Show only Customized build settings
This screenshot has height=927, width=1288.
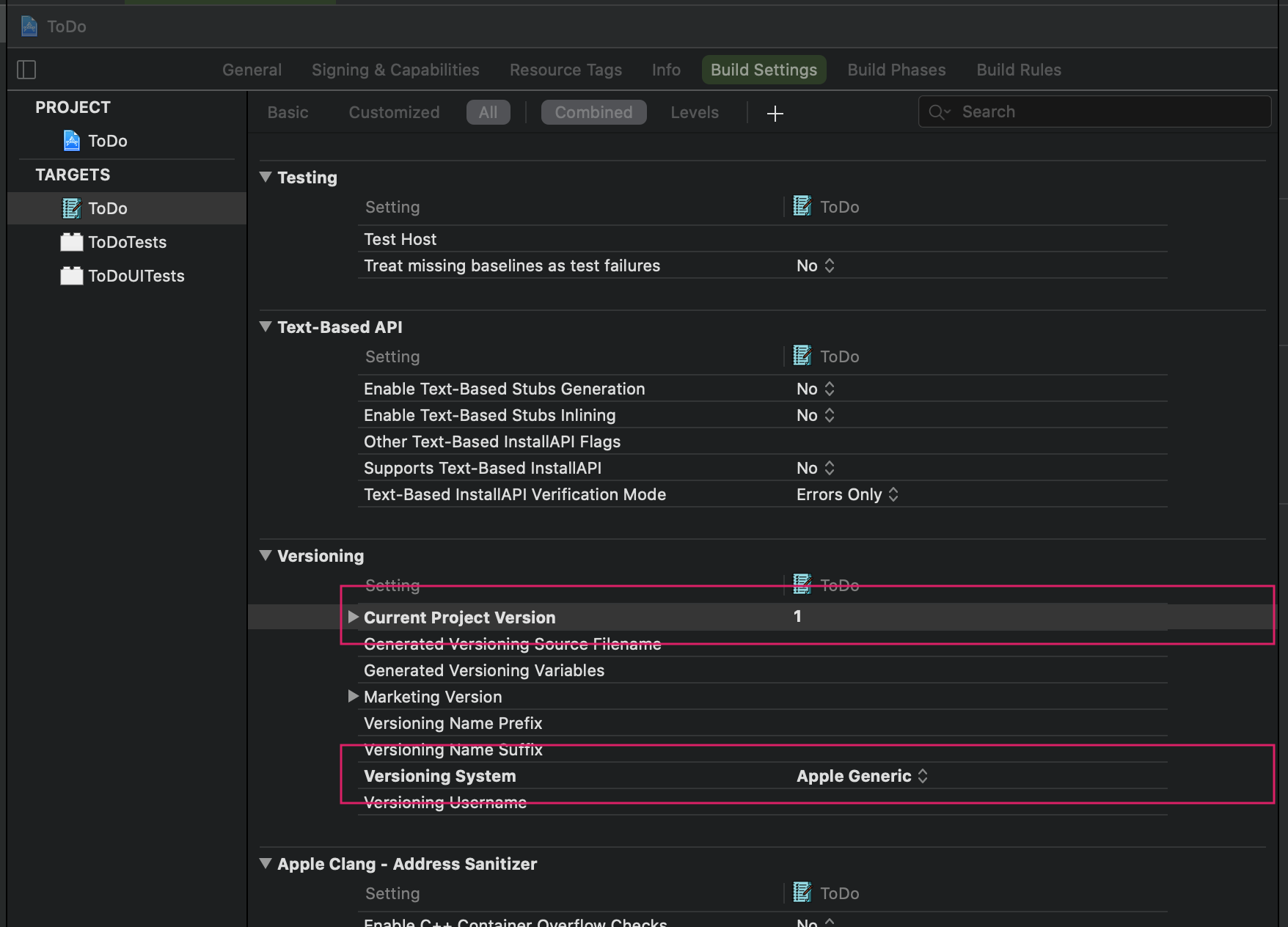pyautogui.click(x=394, y=112)
